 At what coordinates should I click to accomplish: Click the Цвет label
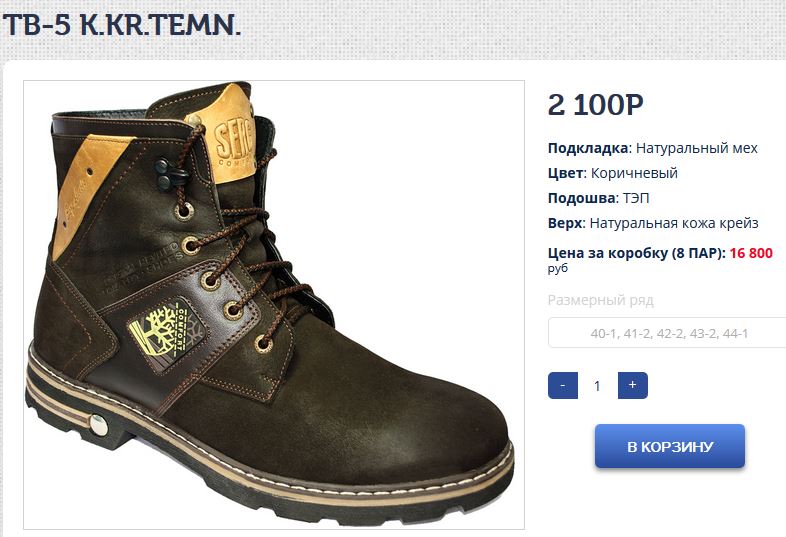(x=564, y=173)
